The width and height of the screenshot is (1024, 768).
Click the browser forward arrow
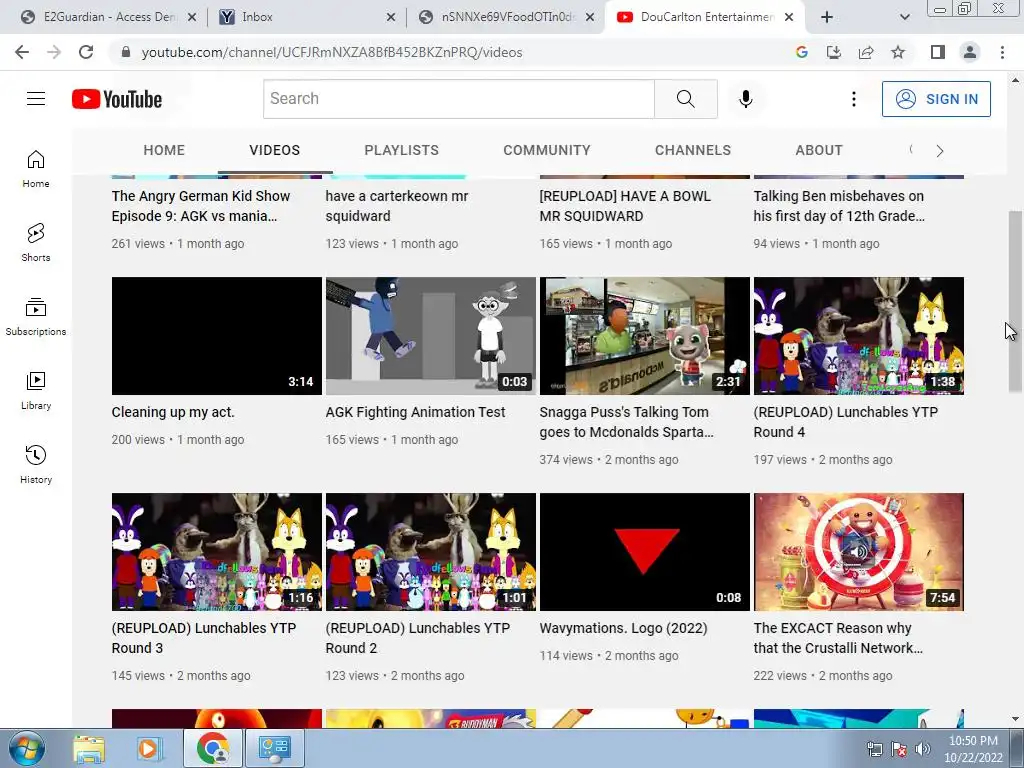point(54,52)
